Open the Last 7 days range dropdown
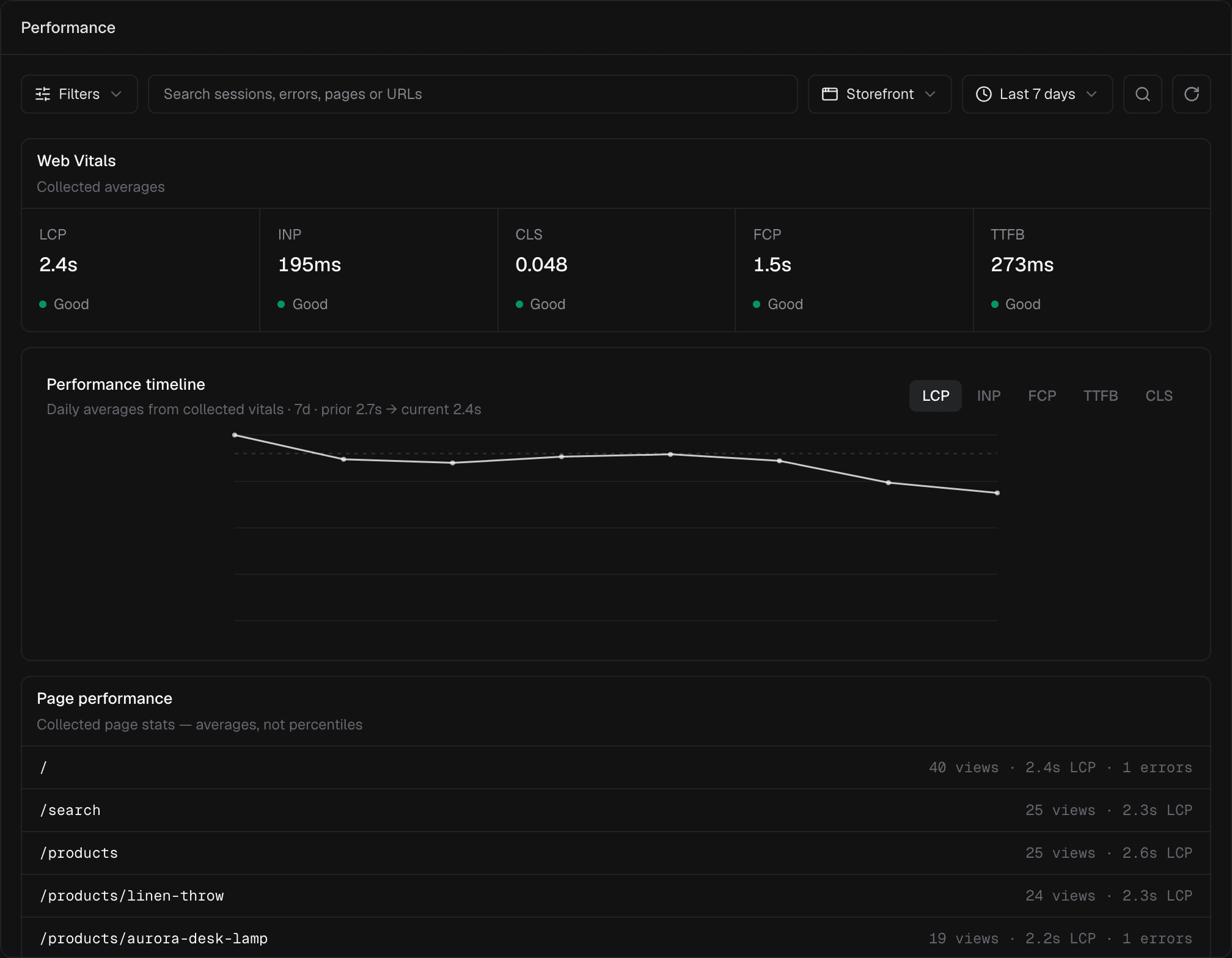The height and width of the screenshot is (958, 1232). (x=1037, y=94)
